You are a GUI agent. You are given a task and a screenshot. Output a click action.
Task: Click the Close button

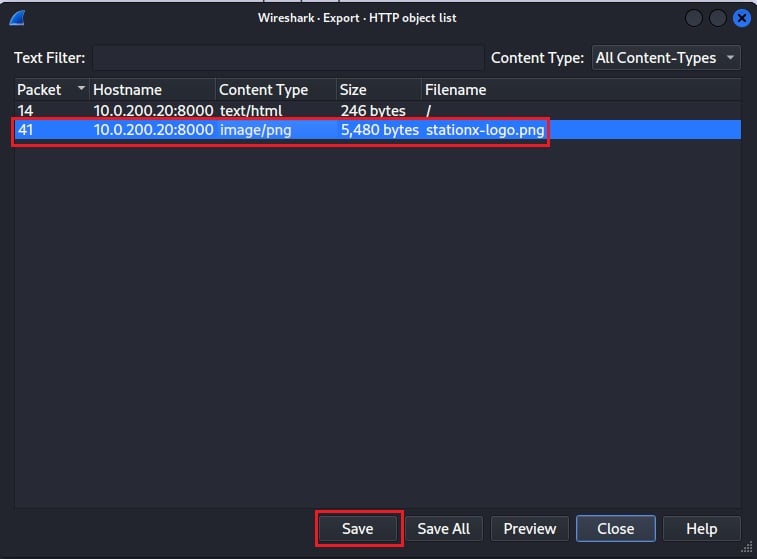pos(616,529)
